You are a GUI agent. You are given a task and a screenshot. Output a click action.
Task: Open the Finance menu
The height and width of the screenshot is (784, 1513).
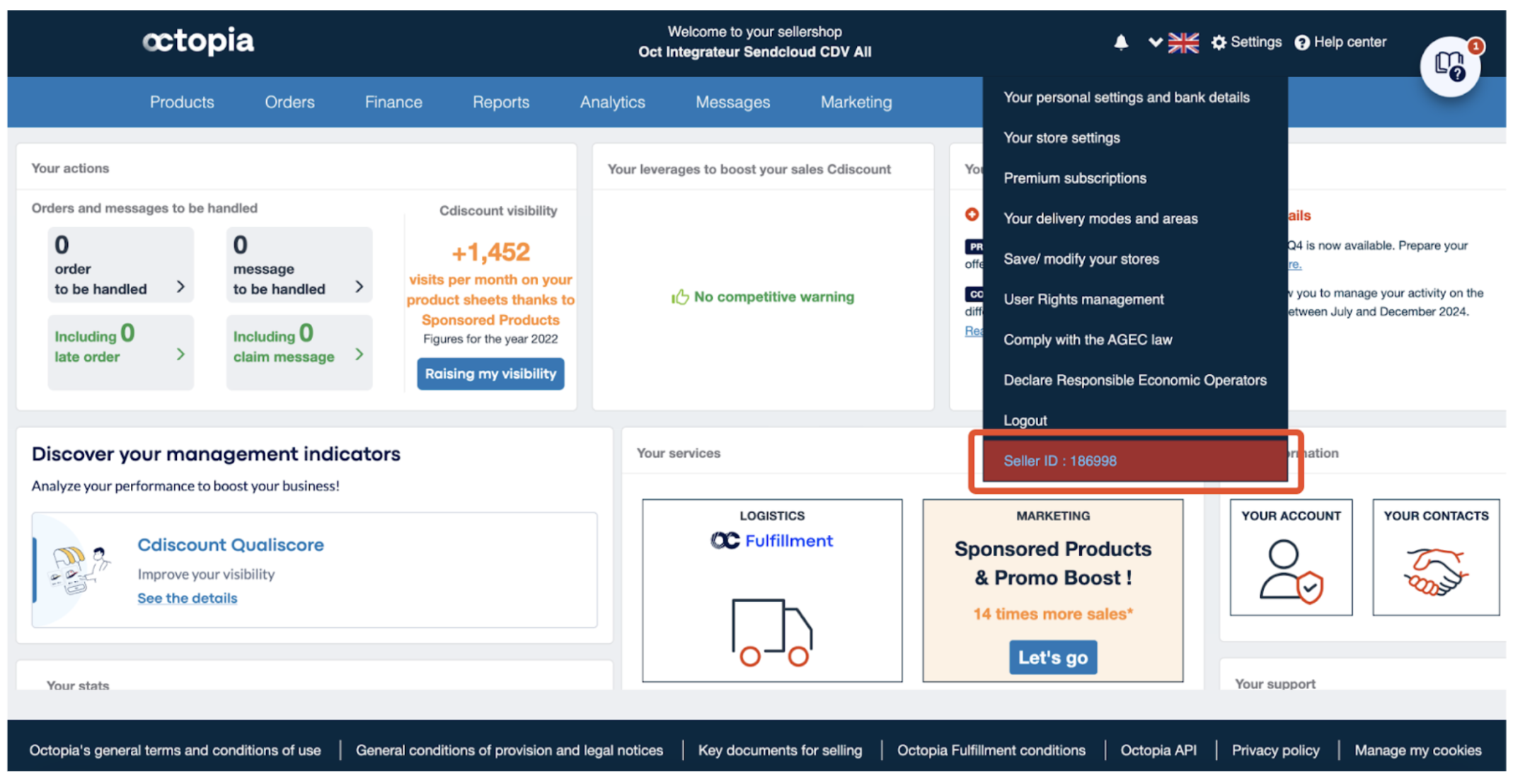pyautogui.click(x=393, y=102)
